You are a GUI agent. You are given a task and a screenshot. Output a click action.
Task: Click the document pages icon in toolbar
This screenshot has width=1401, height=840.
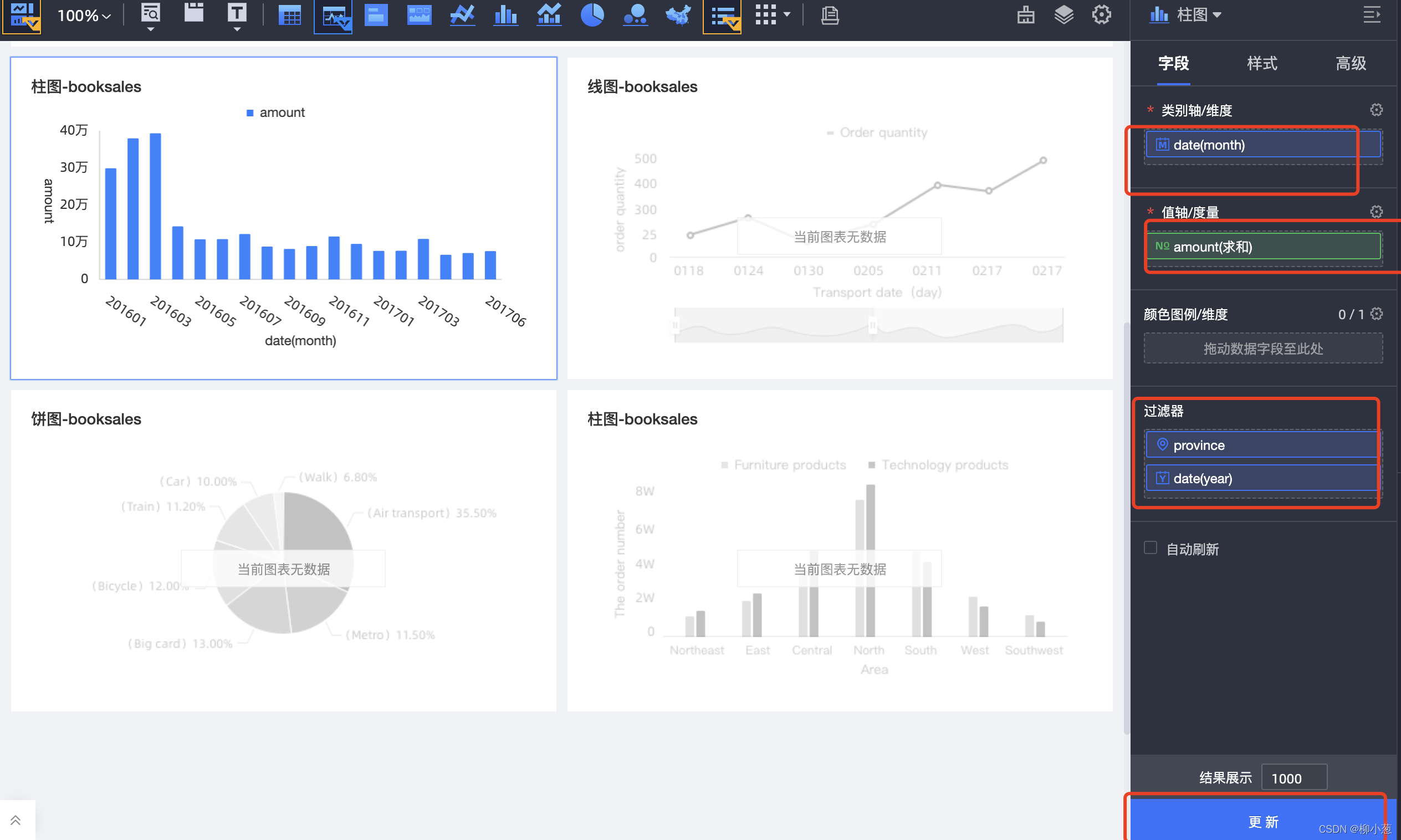point(829,16)
